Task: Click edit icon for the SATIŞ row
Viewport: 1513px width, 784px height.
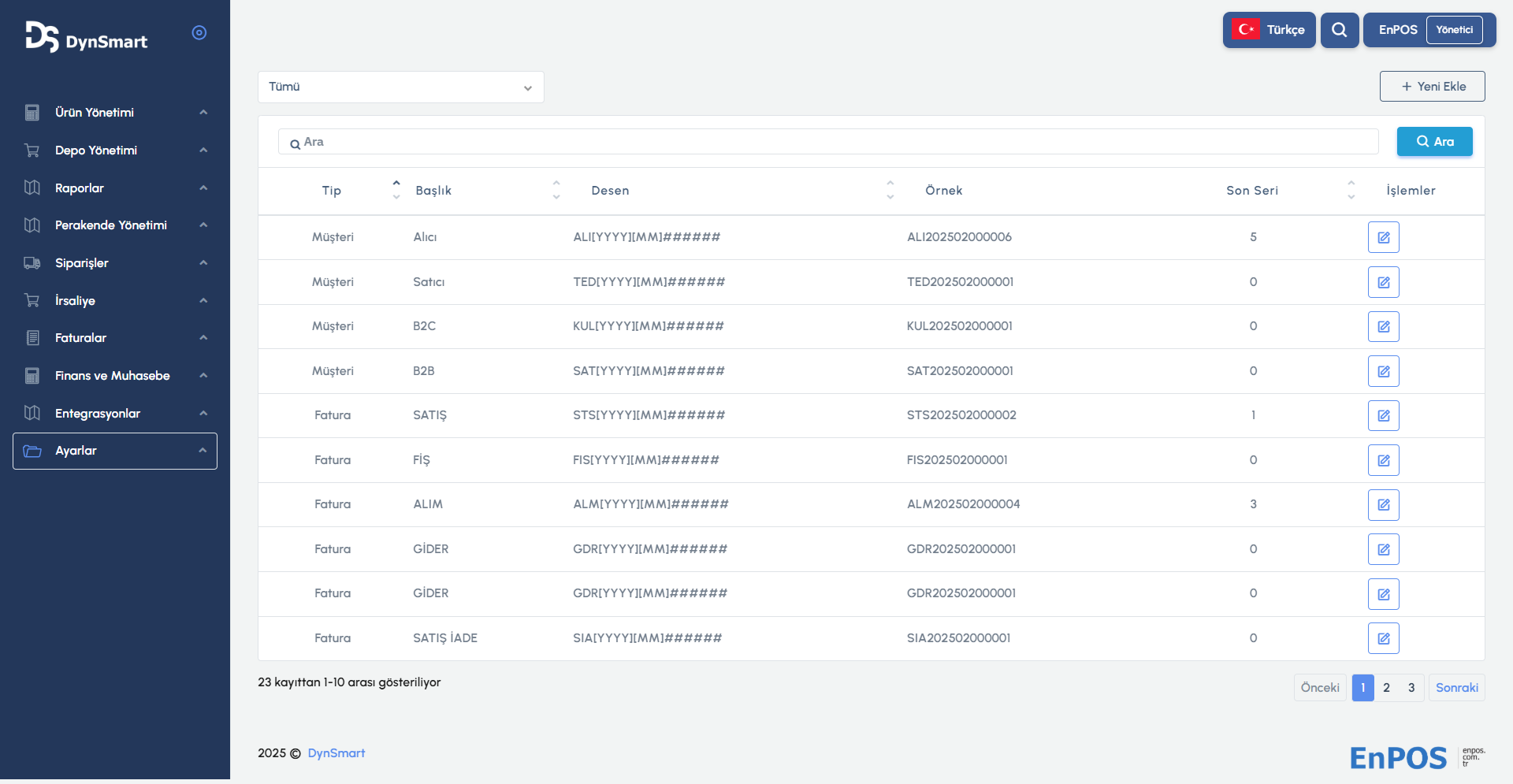Action: coord(1383,415)
